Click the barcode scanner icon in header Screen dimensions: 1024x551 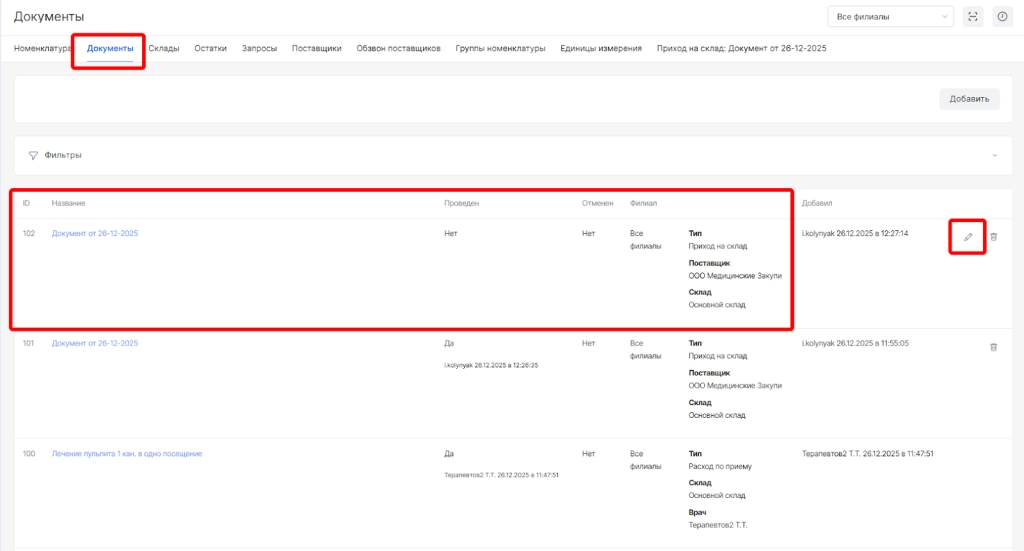[972, 16]
